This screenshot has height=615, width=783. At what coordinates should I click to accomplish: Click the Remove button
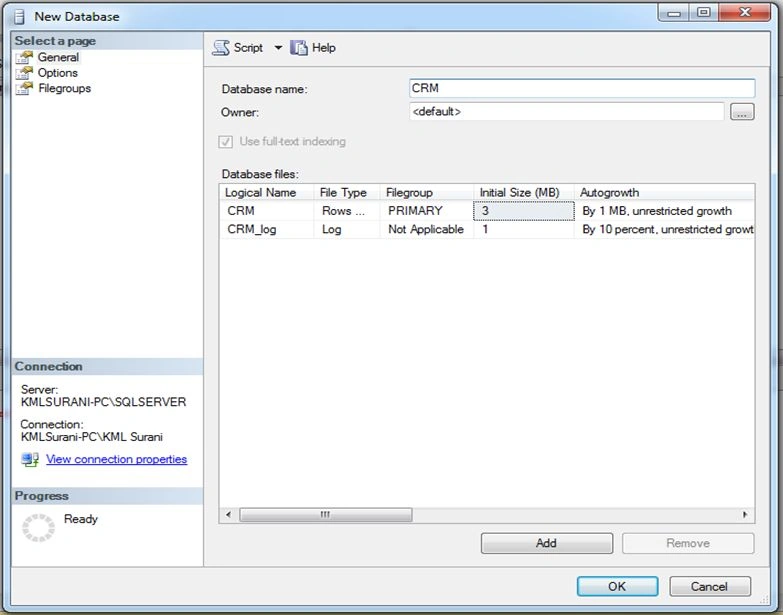click(x=688, y=543)
